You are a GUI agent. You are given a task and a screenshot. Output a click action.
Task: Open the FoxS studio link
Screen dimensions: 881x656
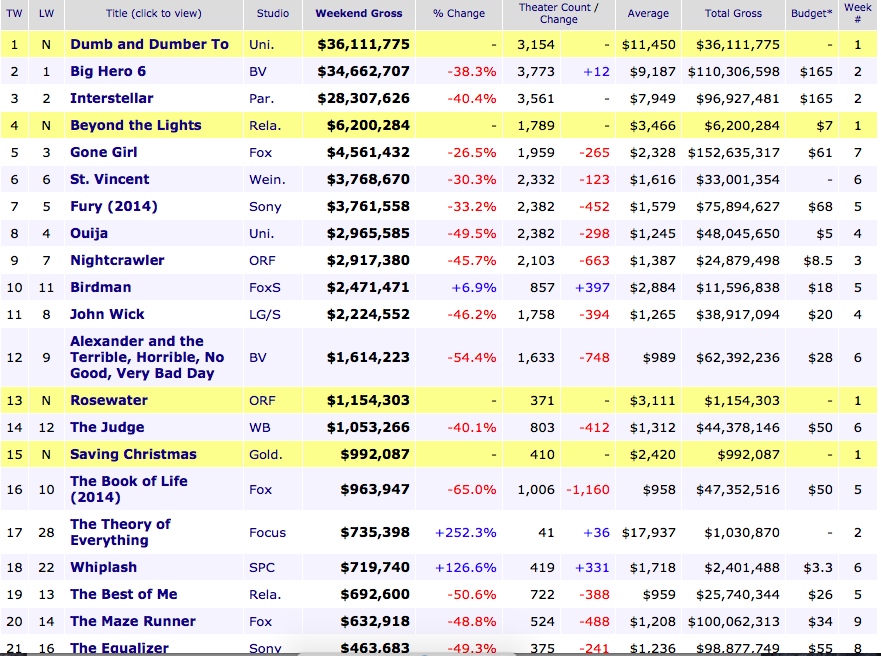265,287
